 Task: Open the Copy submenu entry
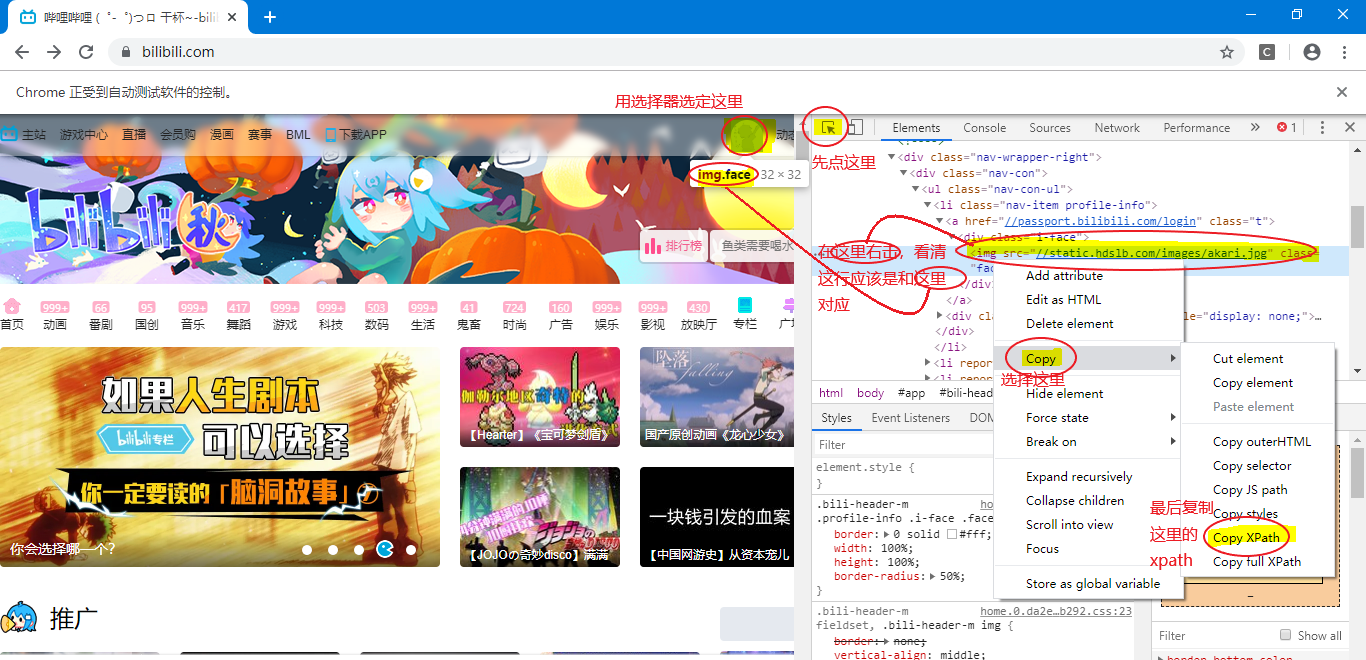pos(1088,359)
